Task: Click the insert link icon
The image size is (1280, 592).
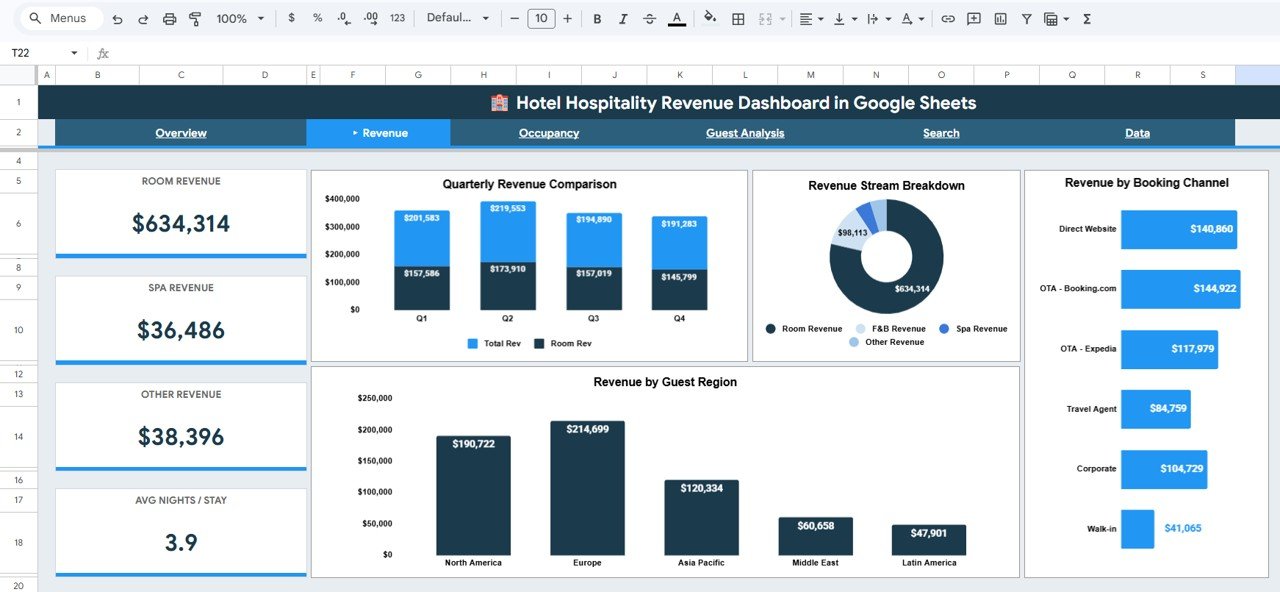Action: (948, 19)
